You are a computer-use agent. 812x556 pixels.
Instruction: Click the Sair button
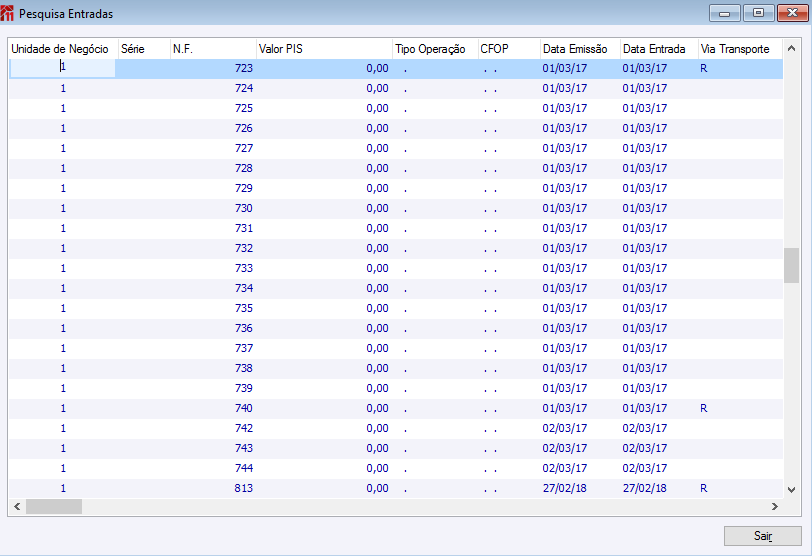click(x=762, y=536)
